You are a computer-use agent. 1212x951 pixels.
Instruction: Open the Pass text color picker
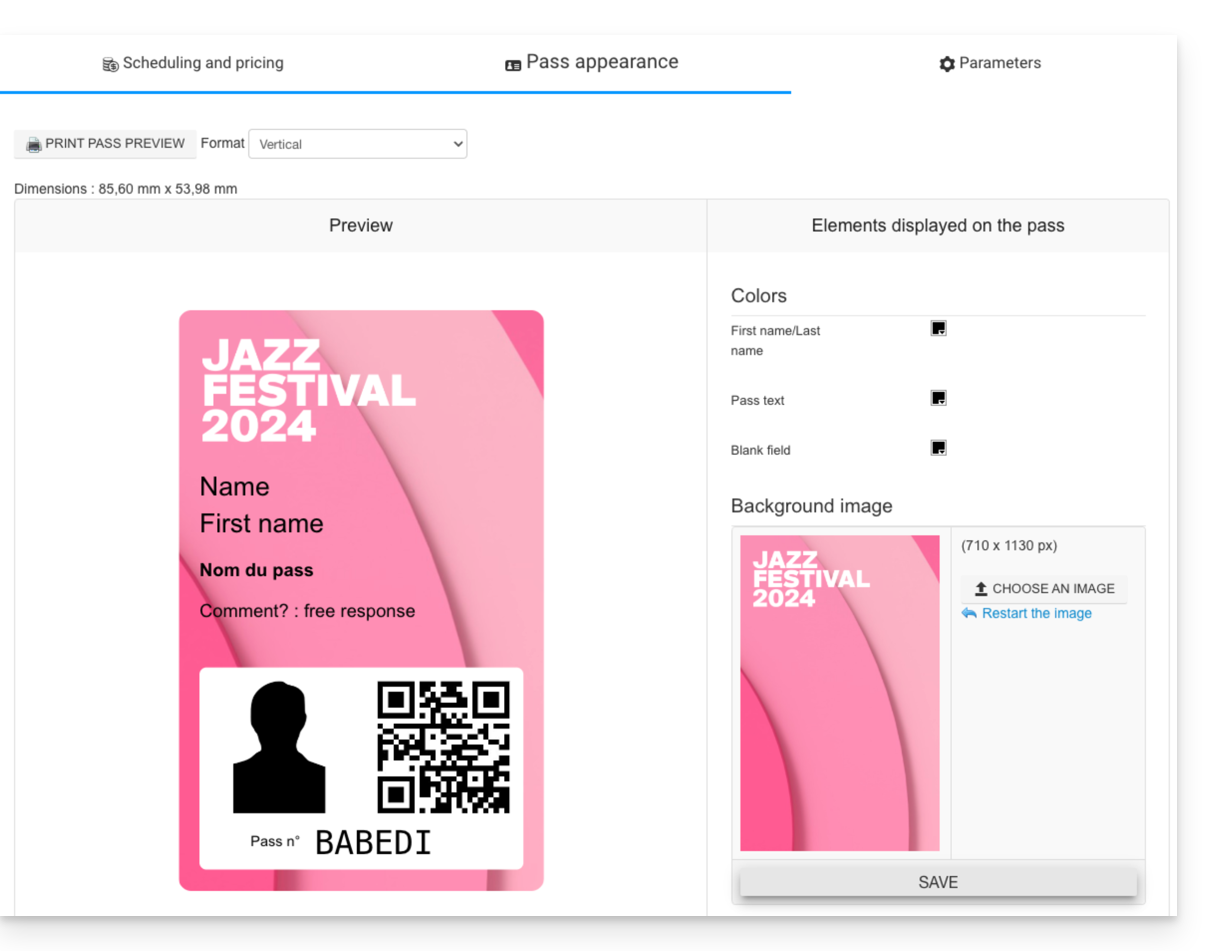coord(938,398)
